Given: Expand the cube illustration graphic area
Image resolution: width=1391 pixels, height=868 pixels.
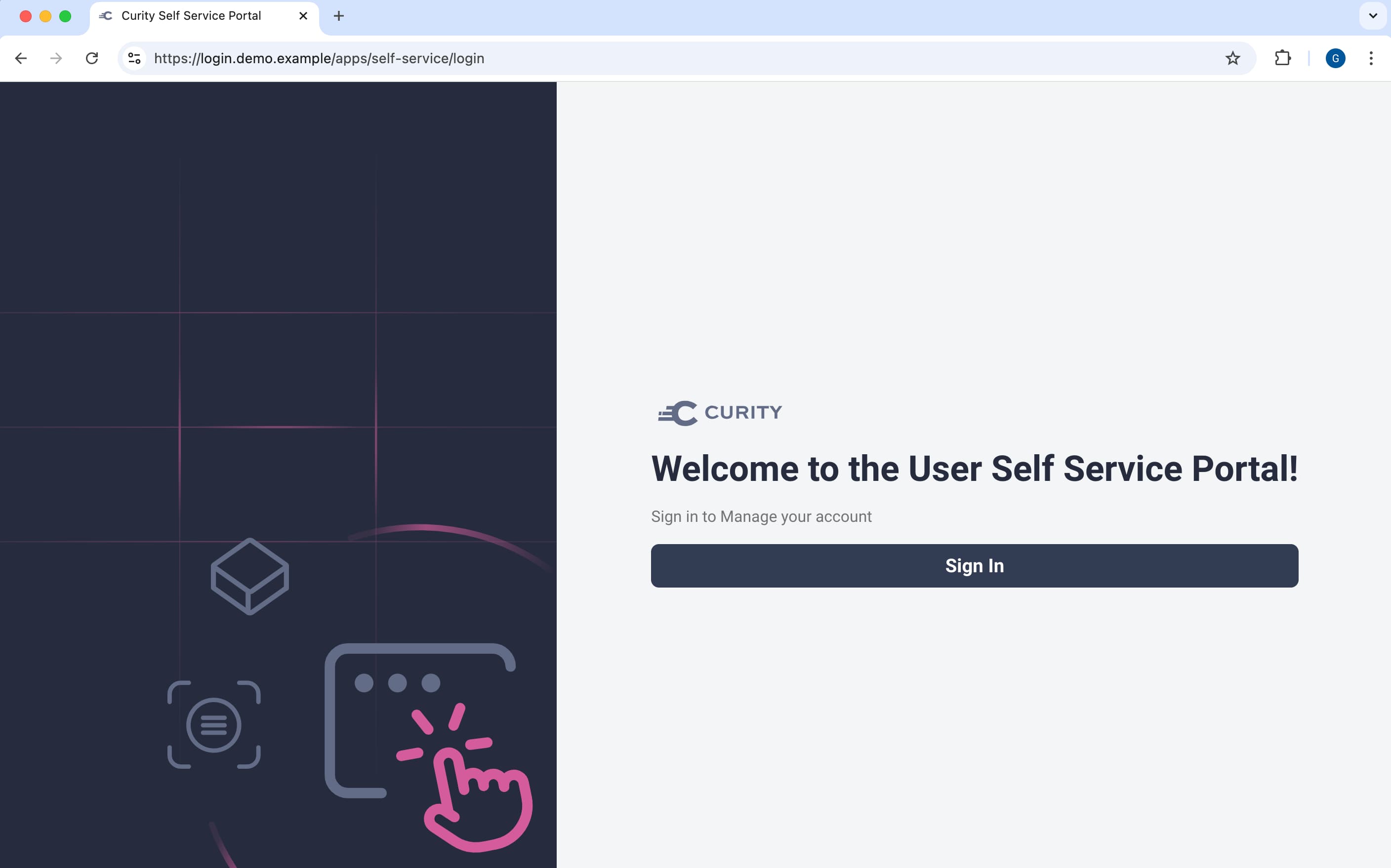Looking at the screenshot, I should (x=249, y=576).
